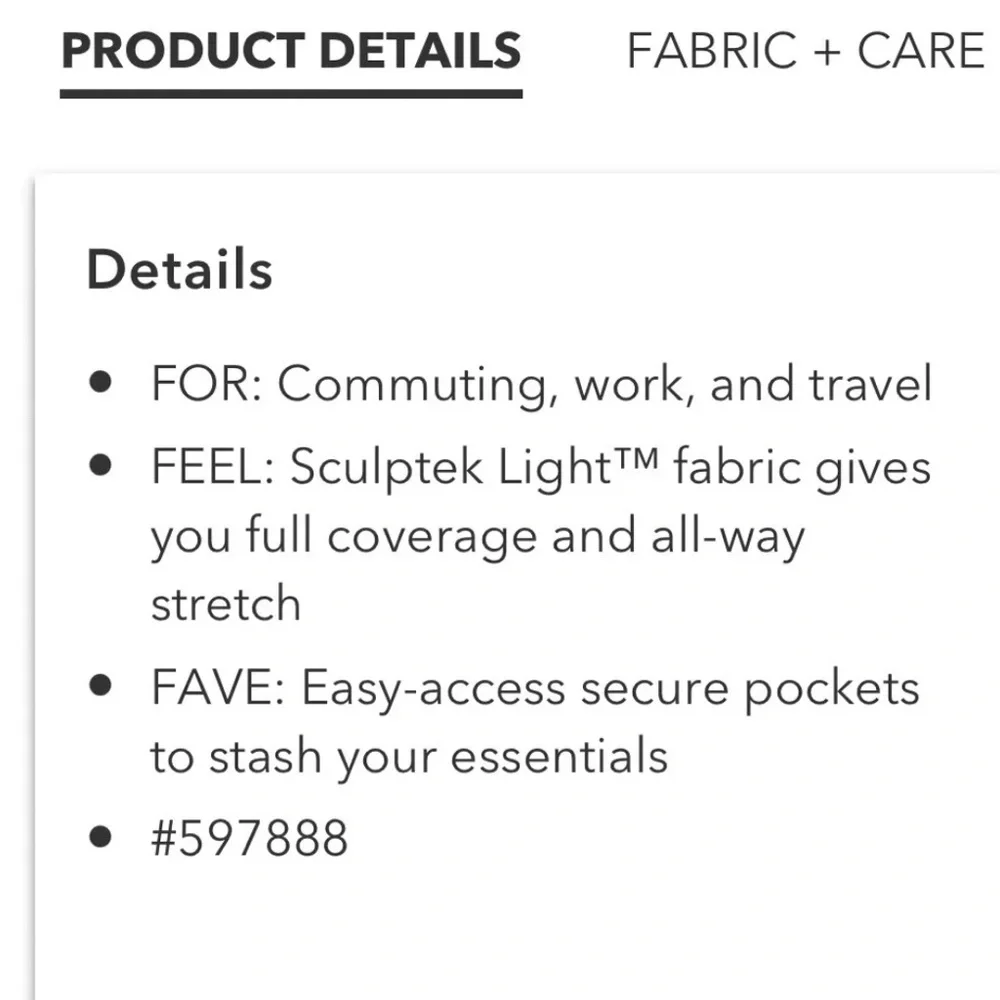Click the 'you full coverage and all-way' line
Image resolution: width=1000 pixels, height=1000 pixels.
tap(478, 536)
